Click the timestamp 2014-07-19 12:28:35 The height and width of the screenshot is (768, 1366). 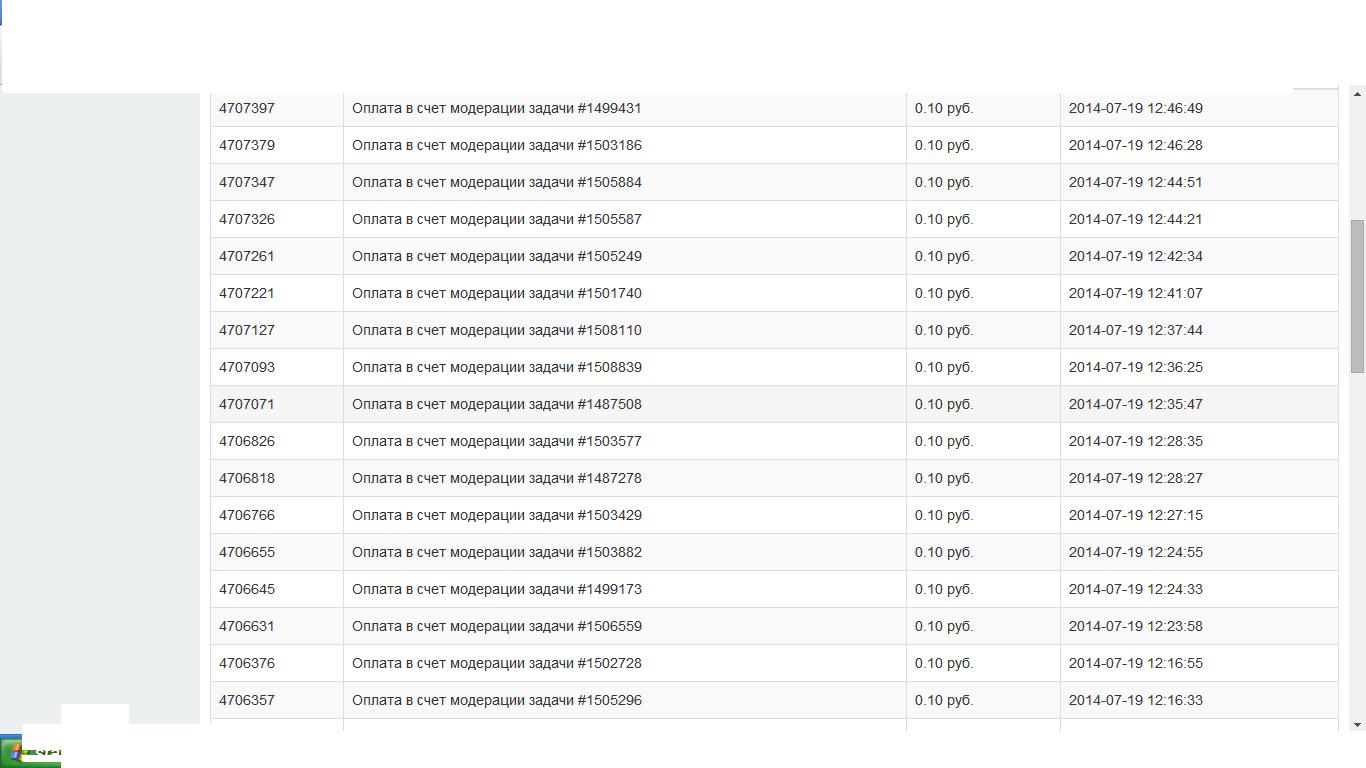point(1135,441)
